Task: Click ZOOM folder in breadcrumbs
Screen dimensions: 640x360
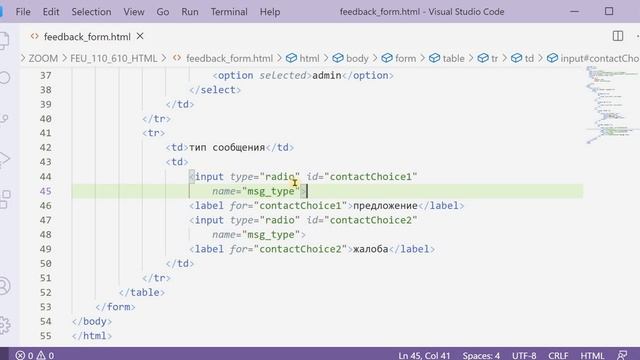Action: tap(43, 58)
